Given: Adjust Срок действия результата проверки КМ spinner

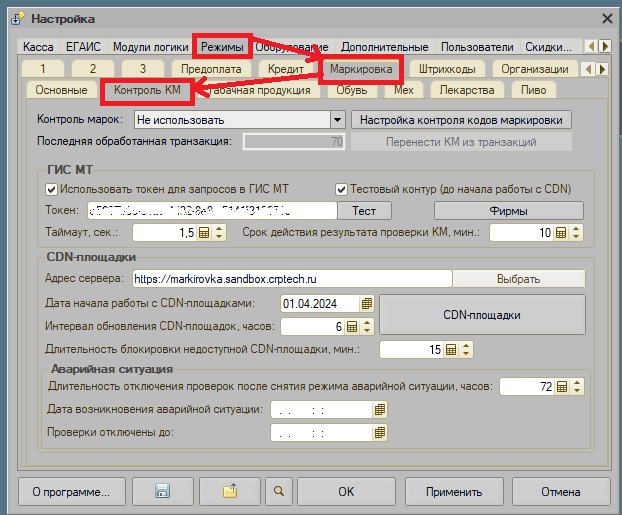Looking at the screenshot, I should pos(576,233).
